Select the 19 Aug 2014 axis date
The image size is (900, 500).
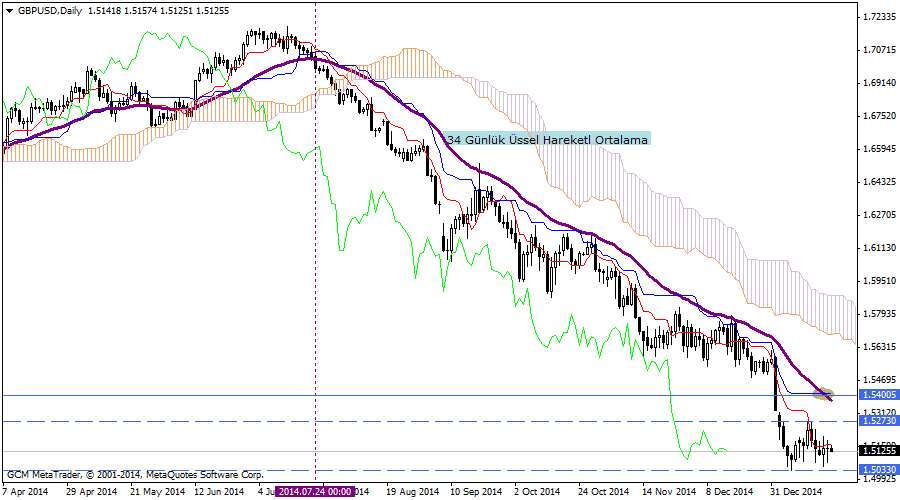pyautogui.click(x=412, y=492)
